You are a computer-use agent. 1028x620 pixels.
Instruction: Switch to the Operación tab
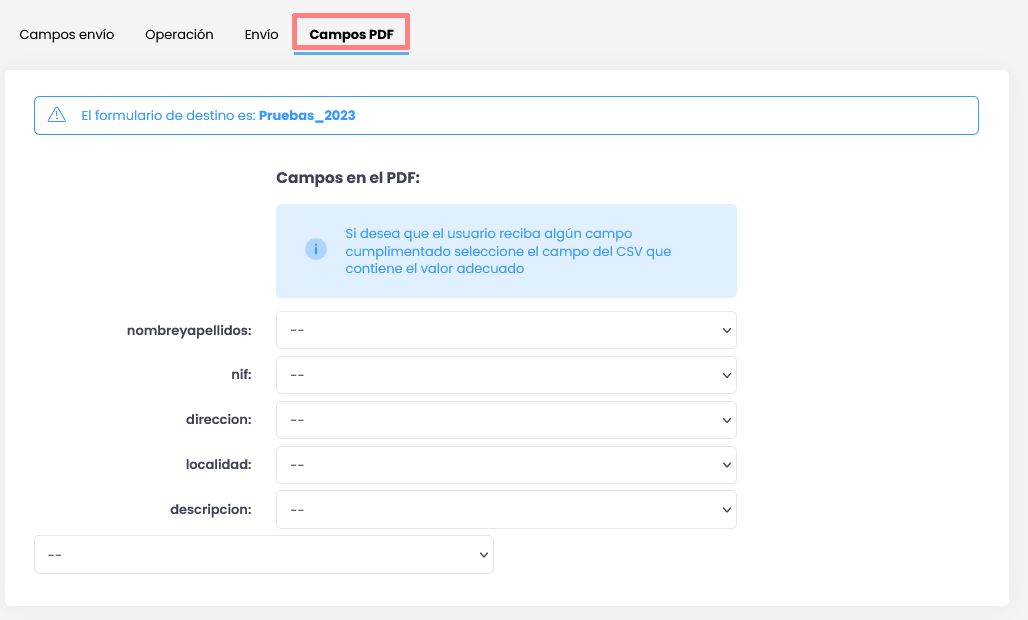click(x=179, y=34)
